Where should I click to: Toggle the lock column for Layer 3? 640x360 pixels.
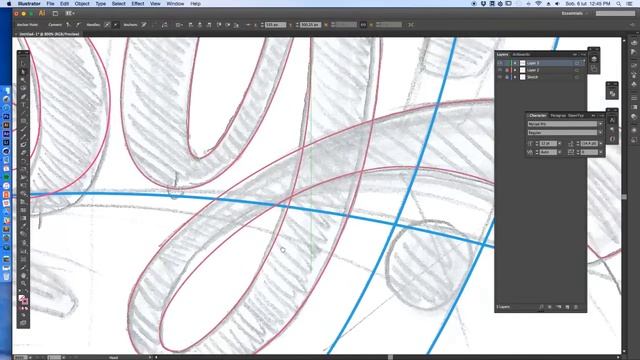(x=507, y=63)
